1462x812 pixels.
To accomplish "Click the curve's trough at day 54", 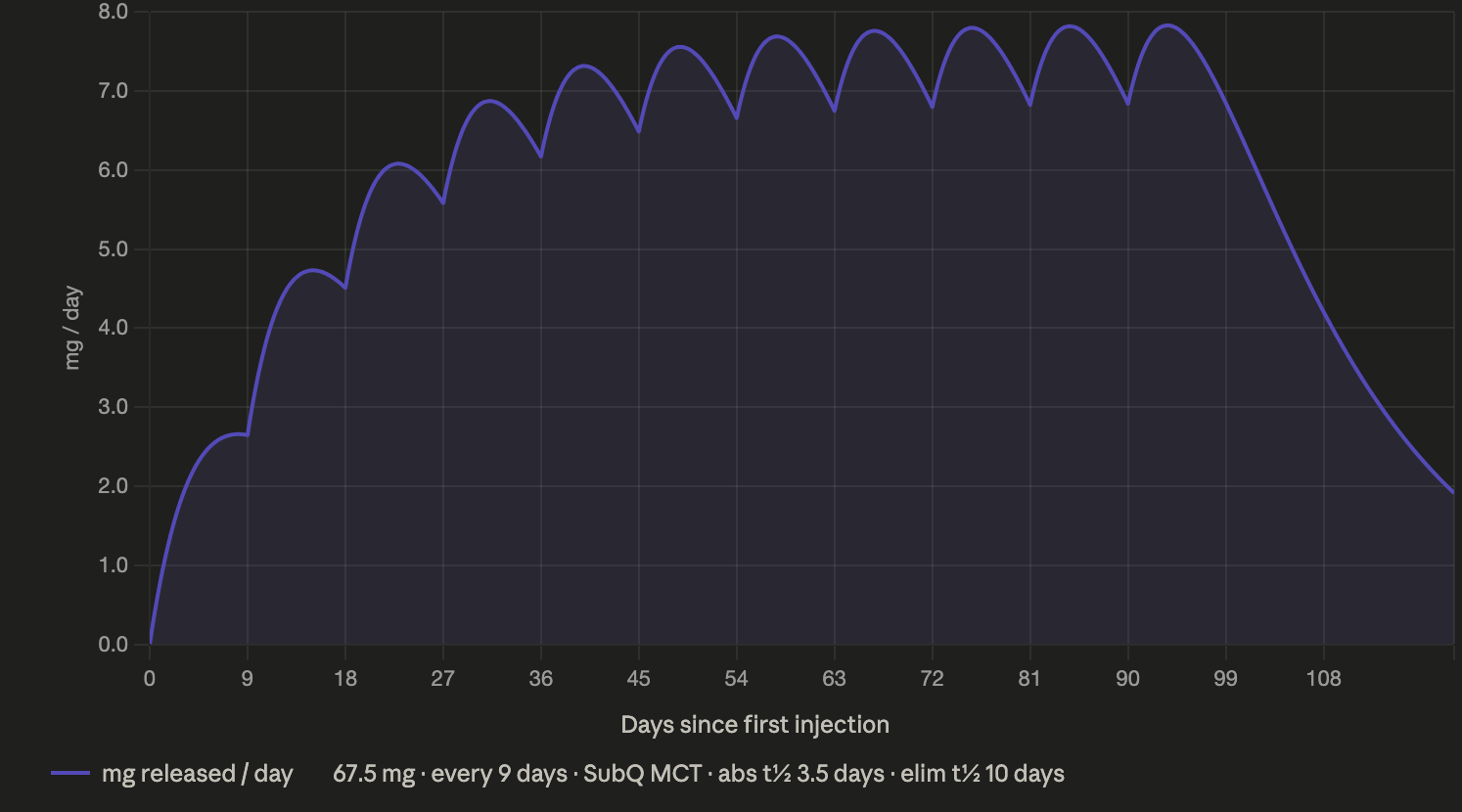I will coord(737,118).
